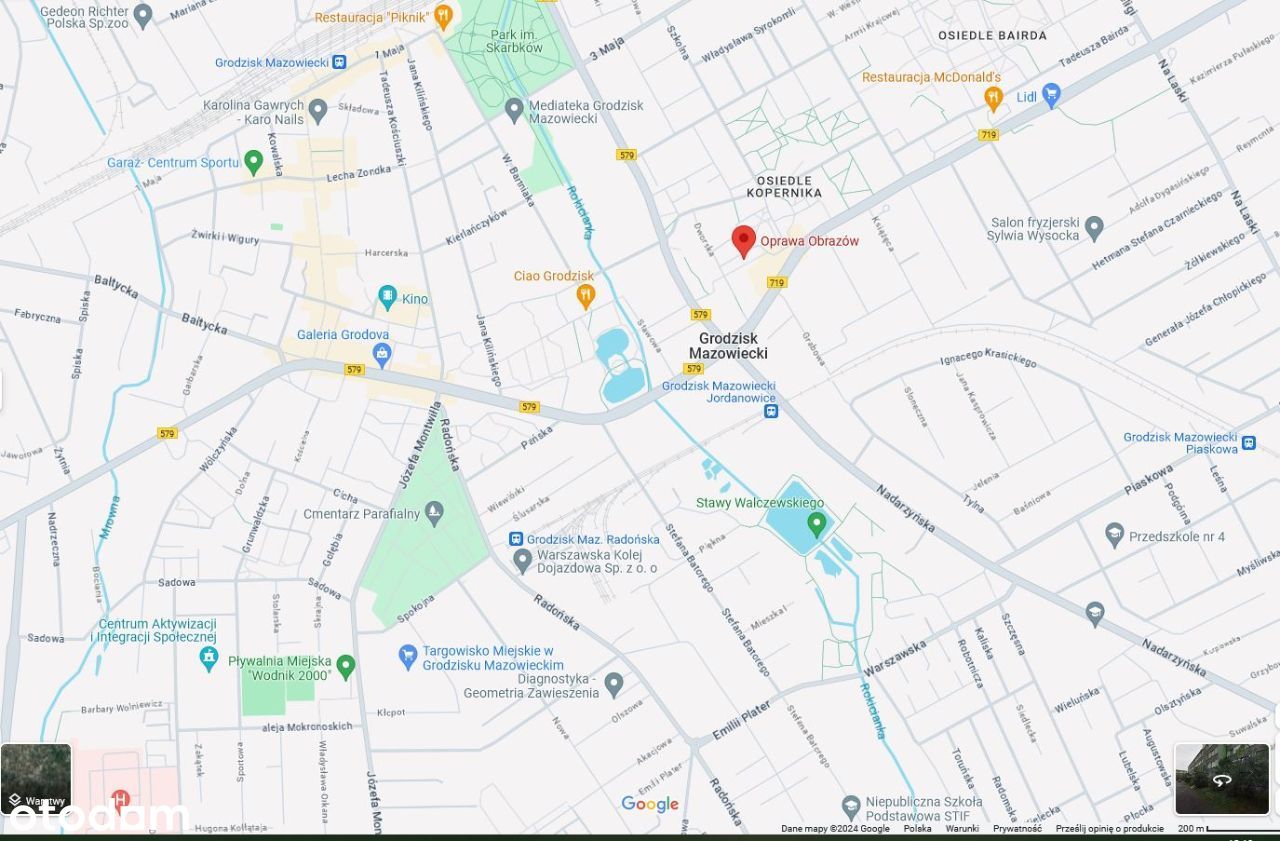1280x841 pixels.
Task: Open the Mediateka Grodzisk Mazowiecki pin
Action: pos(514,110)
